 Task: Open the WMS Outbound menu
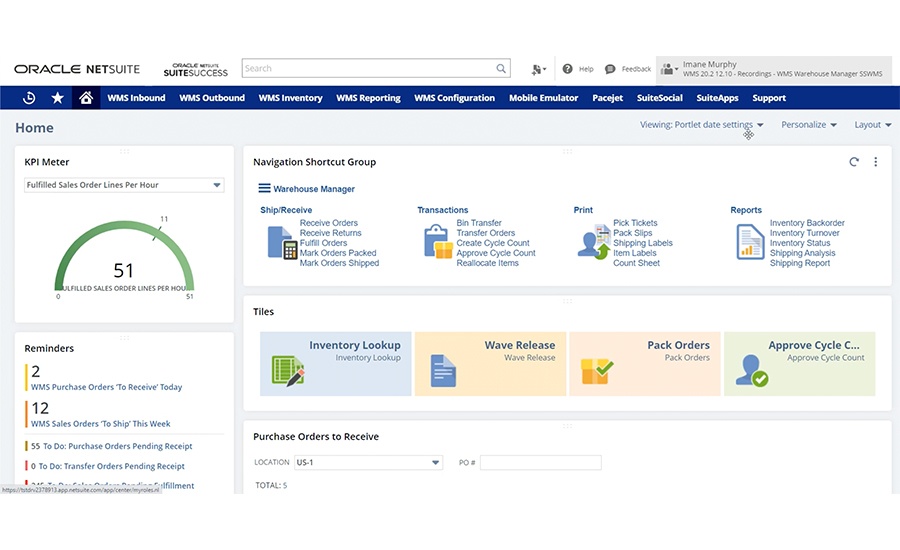(x=212, y=98)
